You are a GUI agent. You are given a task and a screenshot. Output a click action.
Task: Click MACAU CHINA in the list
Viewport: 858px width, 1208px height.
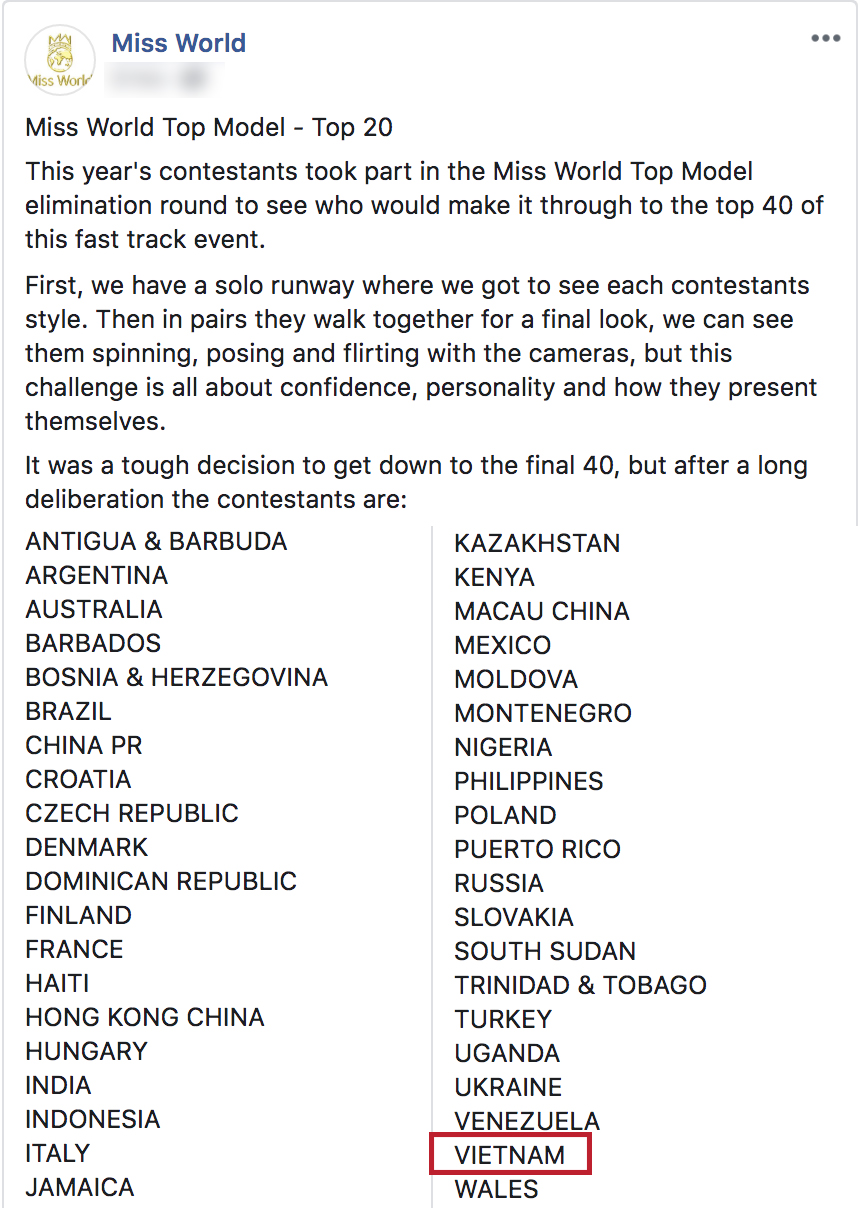pyautogui.click(x=542, y=612)
